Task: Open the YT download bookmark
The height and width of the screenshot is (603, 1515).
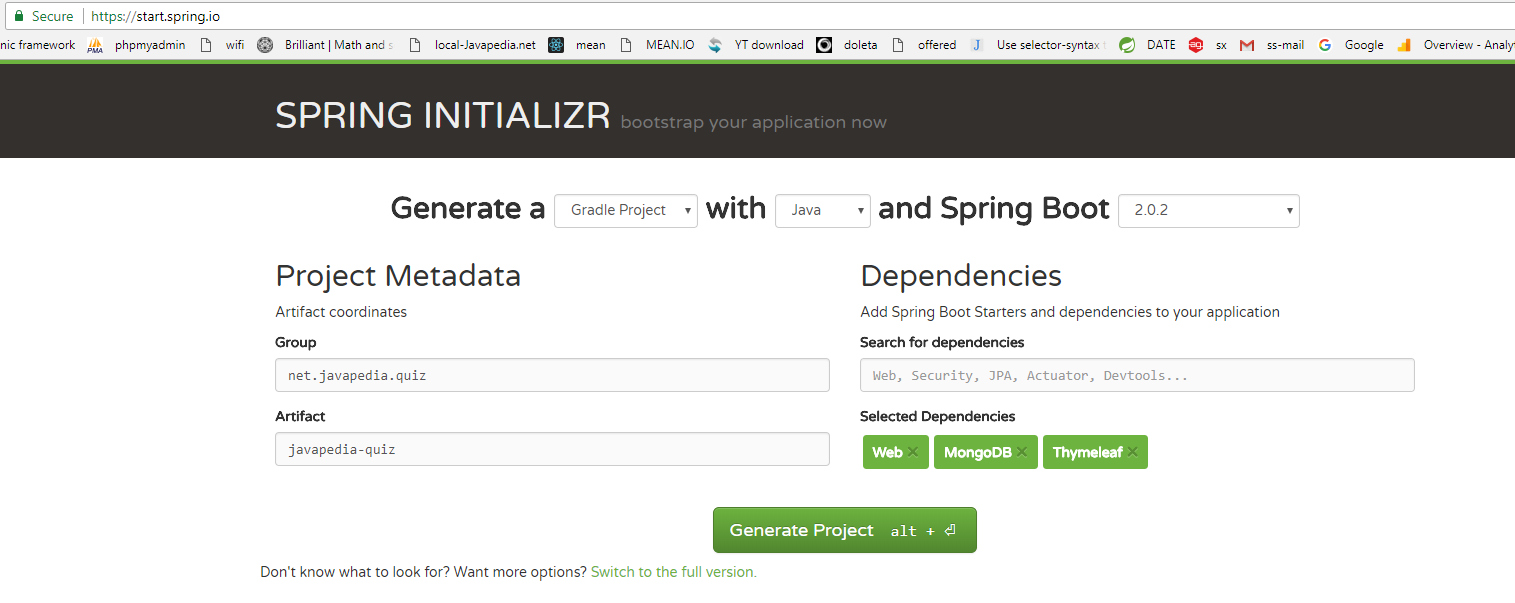Action: pyautogui.click(x=756, y=45)
